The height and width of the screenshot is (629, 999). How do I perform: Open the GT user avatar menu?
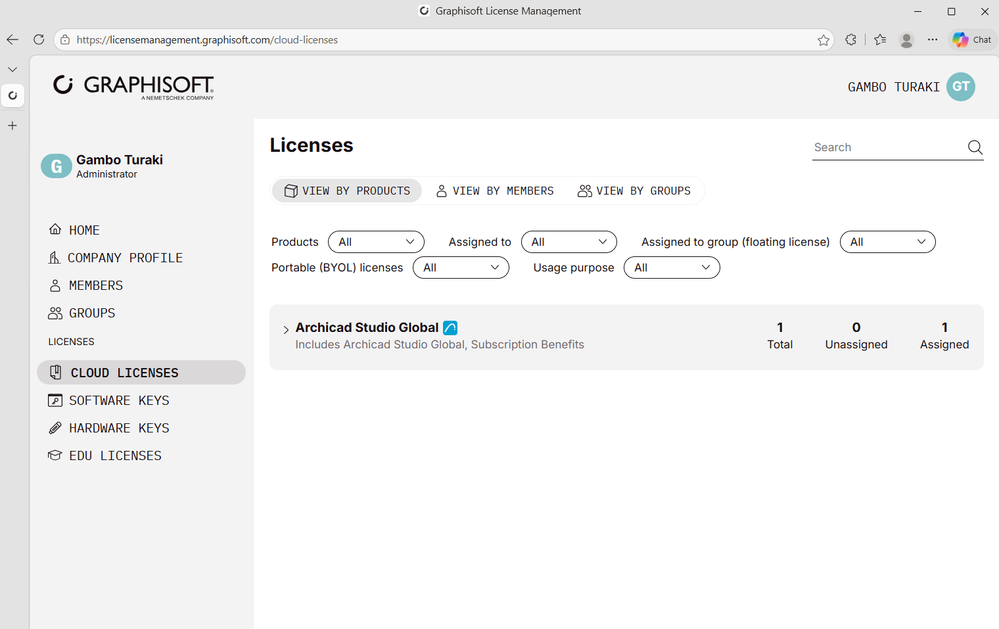point(960,87)
